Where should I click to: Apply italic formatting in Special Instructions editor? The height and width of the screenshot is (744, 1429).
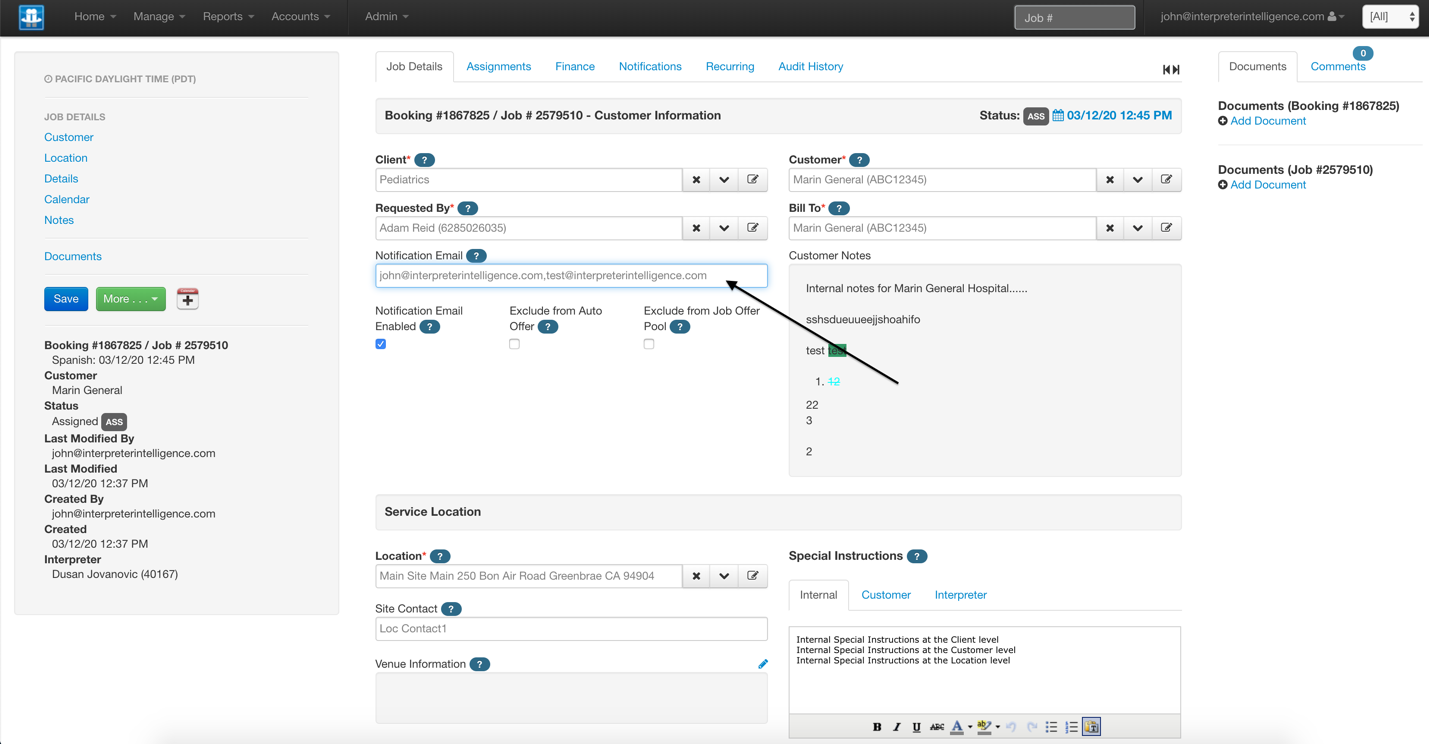[x=897, y=726]
